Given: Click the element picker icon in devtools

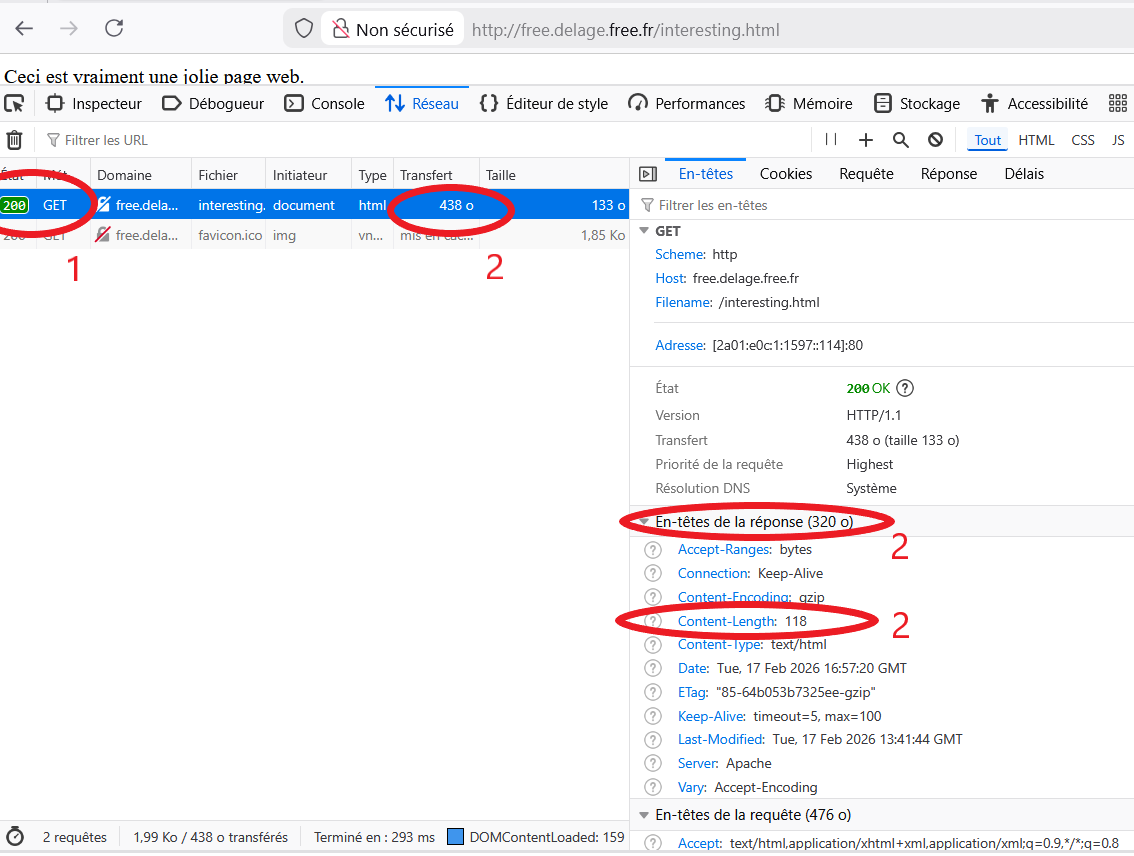Looking at the screenshot, I should point(14,103).
